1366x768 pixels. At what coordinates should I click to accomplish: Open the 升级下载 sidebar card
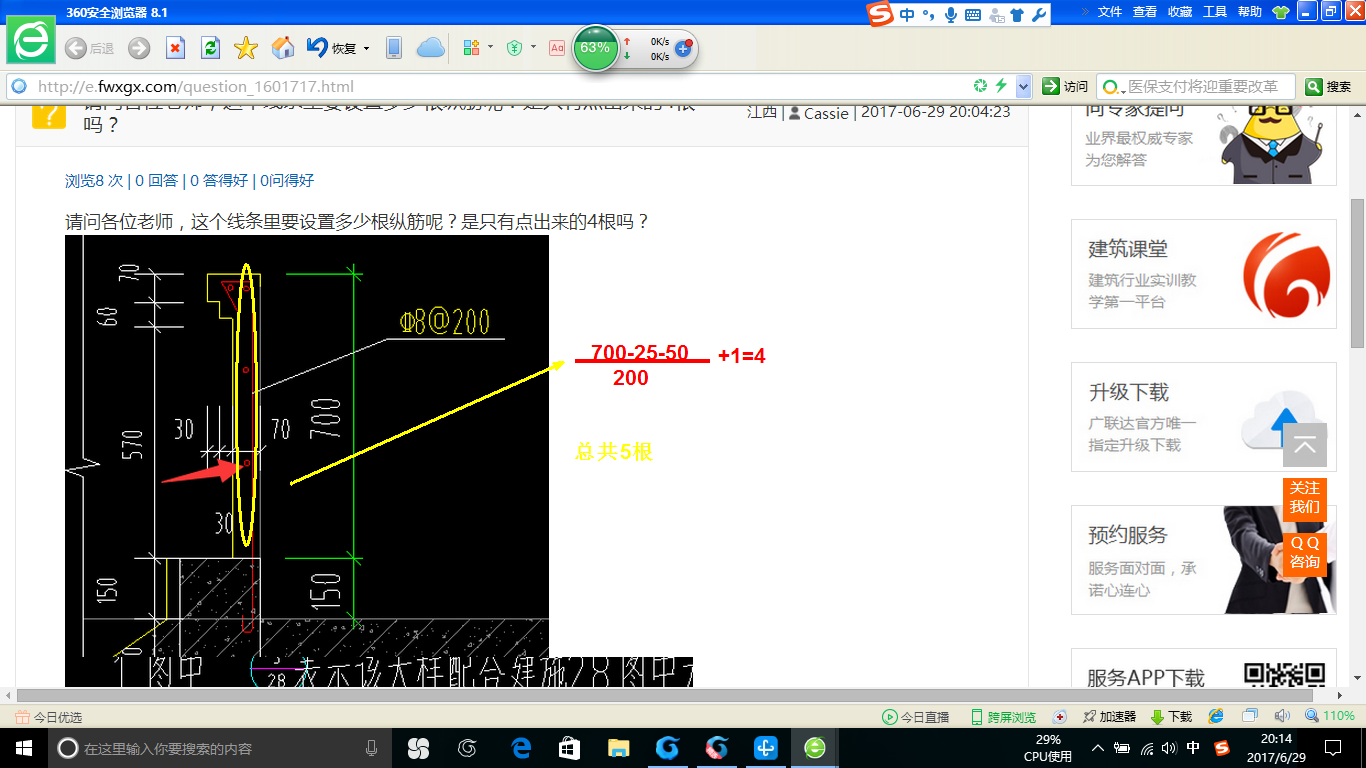tap(1204, 417)
